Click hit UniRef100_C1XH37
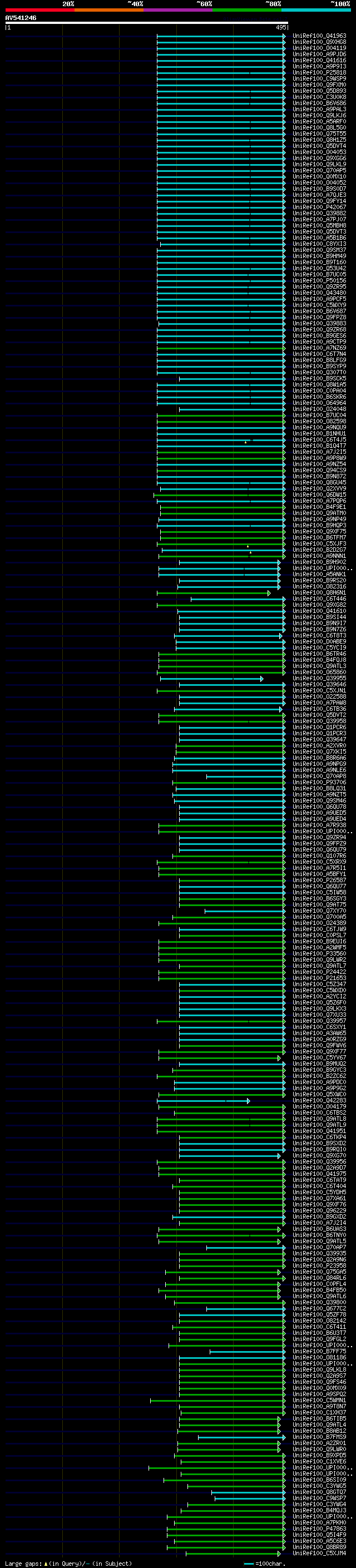 [x=319, y=1412]
